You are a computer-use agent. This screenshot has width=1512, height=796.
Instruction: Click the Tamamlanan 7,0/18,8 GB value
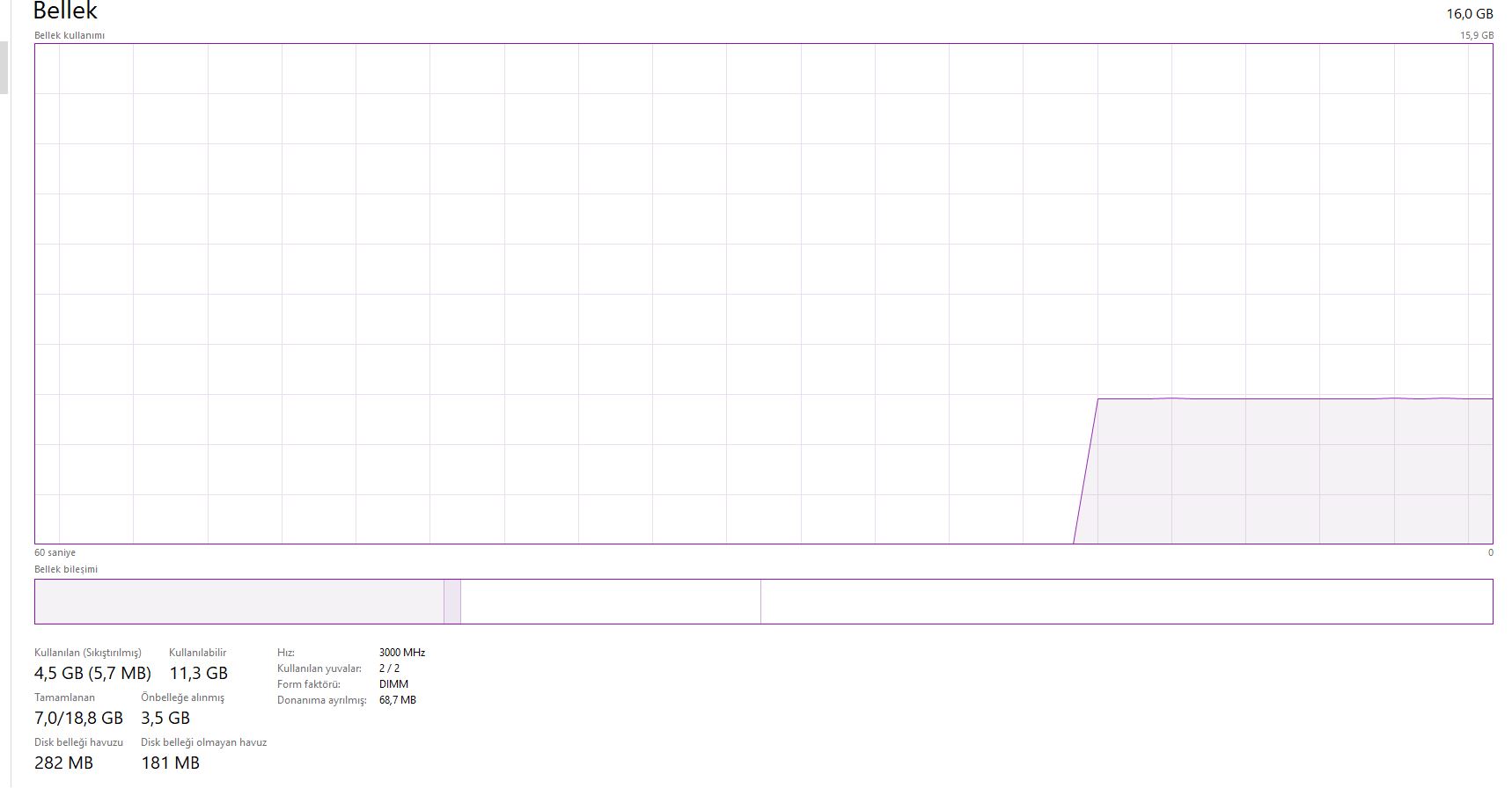point(78,718)
